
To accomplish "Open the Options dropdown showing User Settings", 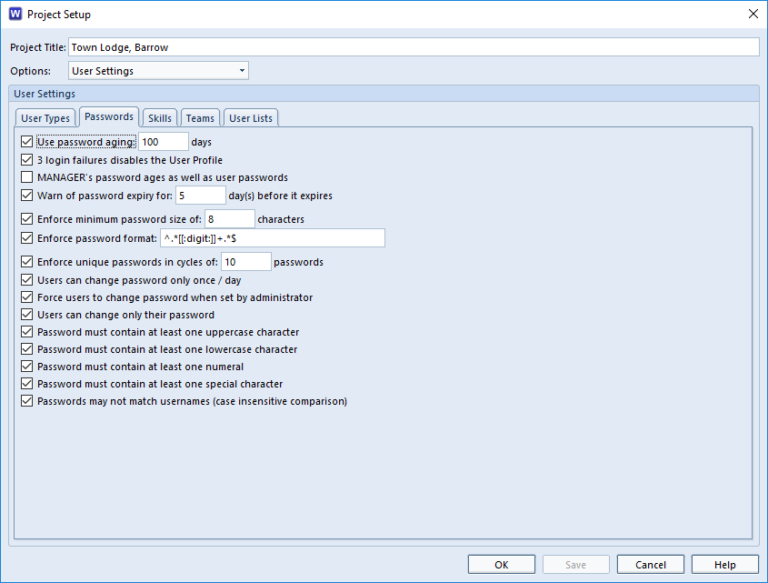I will 158,71.
